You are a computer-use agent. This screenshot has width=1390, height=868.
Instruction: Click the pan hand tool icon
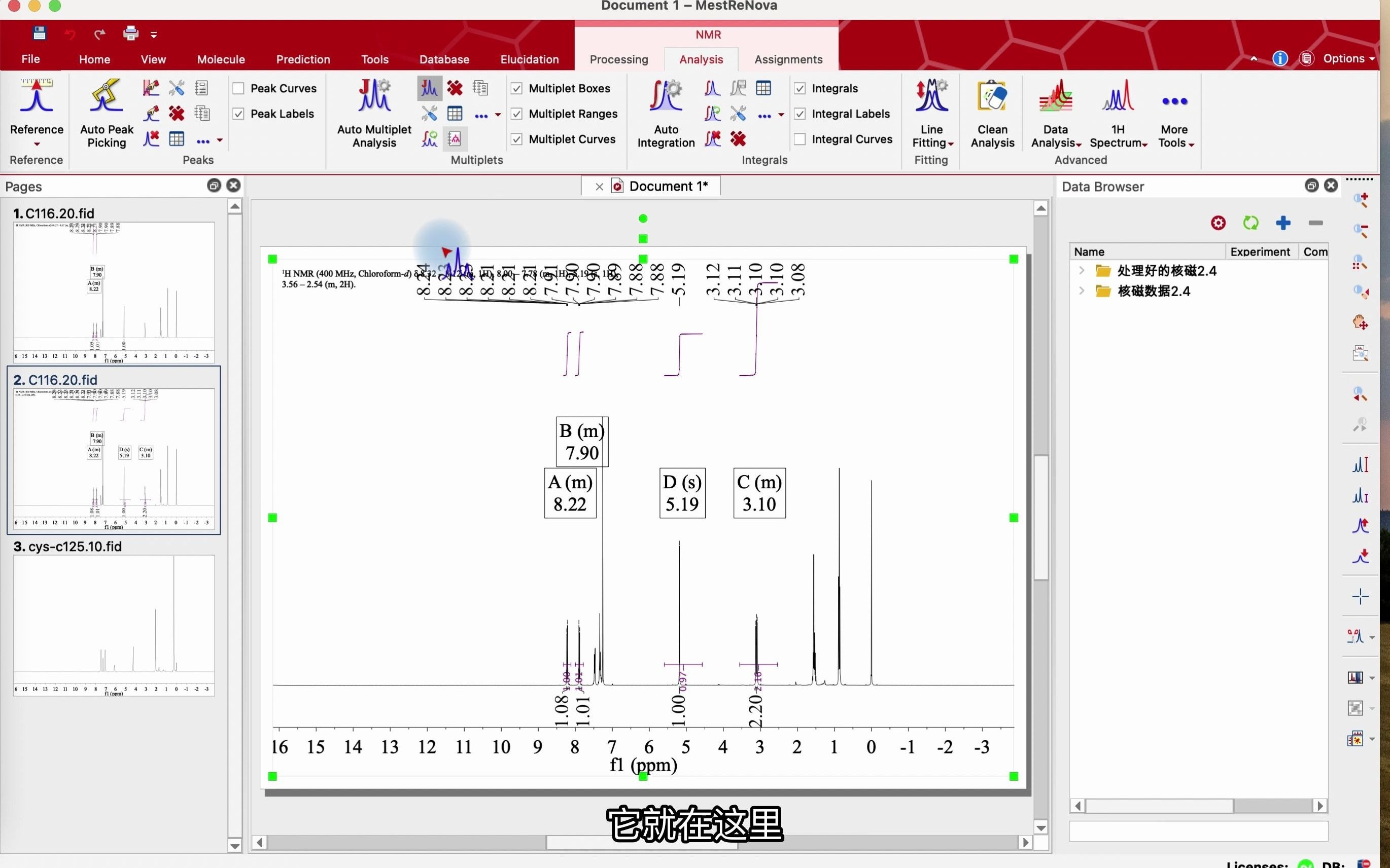point(1360,322)
